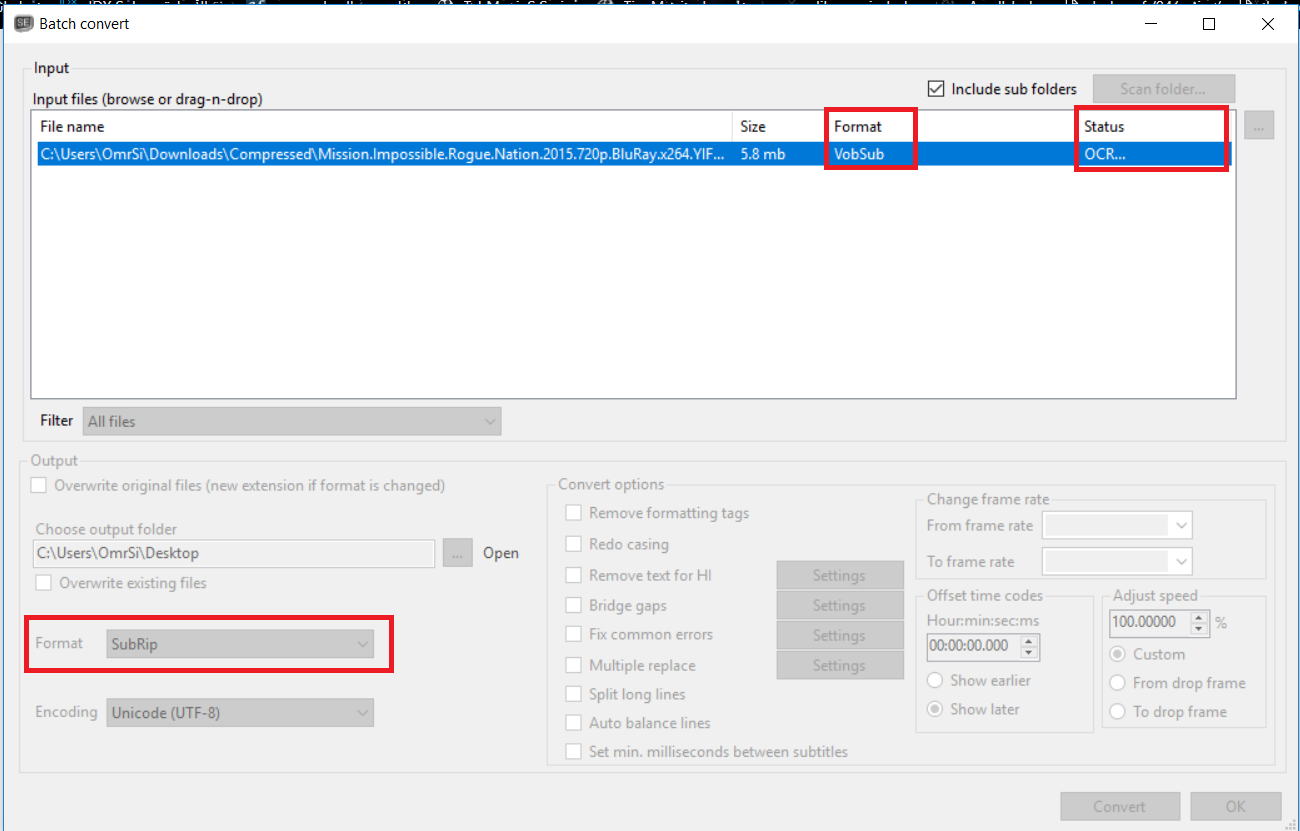Open Settings for Fix common errors

click(840, 635)
